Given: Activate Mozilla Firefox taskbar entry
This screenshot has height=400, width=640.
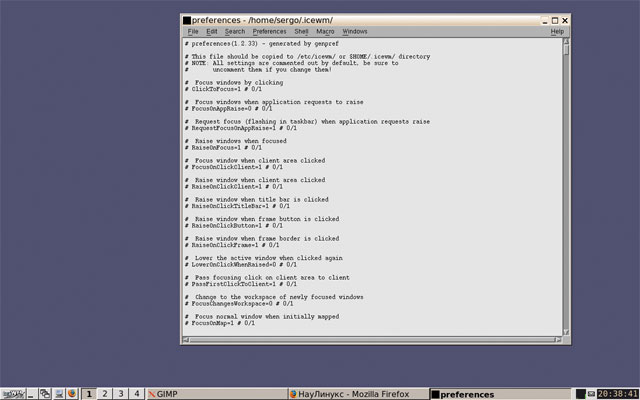Looking at the screenshot, I should (x=358, y=394).
